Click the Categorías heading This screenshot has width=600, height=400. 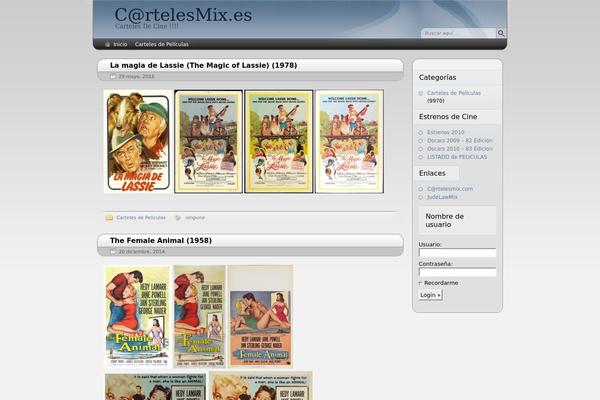coord(437,78)
